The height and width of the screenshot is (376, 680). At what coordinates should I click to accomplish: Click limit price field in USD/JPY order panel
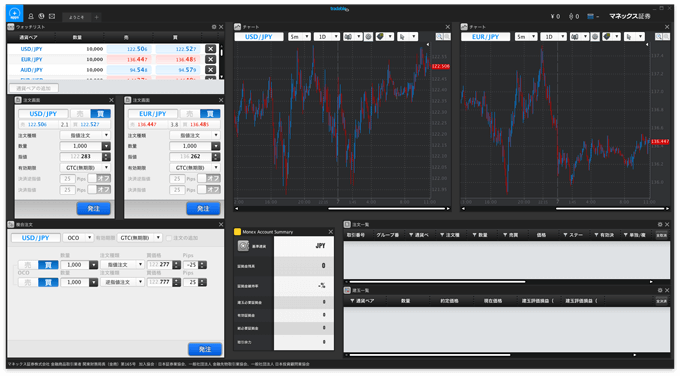[81, 157]
